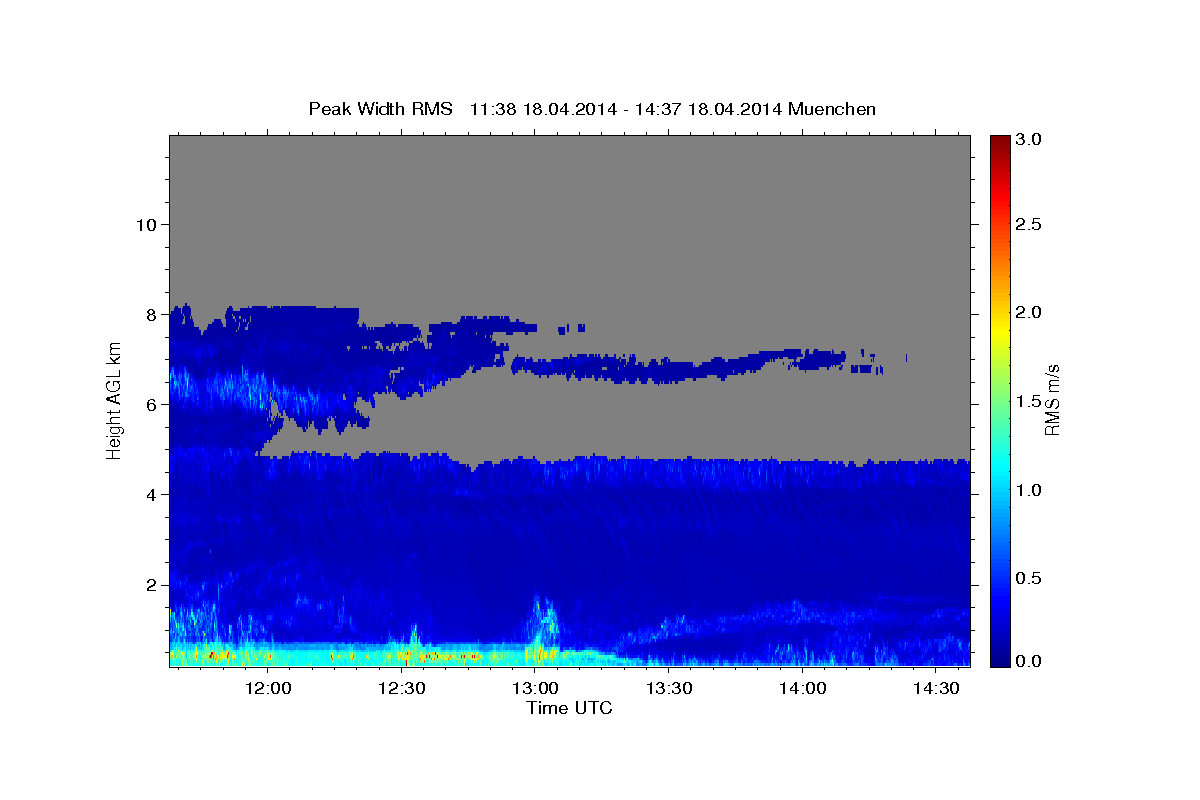Click the plot title 'Peak Width RMS'
This screenshot has height=800, width=1200.
381,109
